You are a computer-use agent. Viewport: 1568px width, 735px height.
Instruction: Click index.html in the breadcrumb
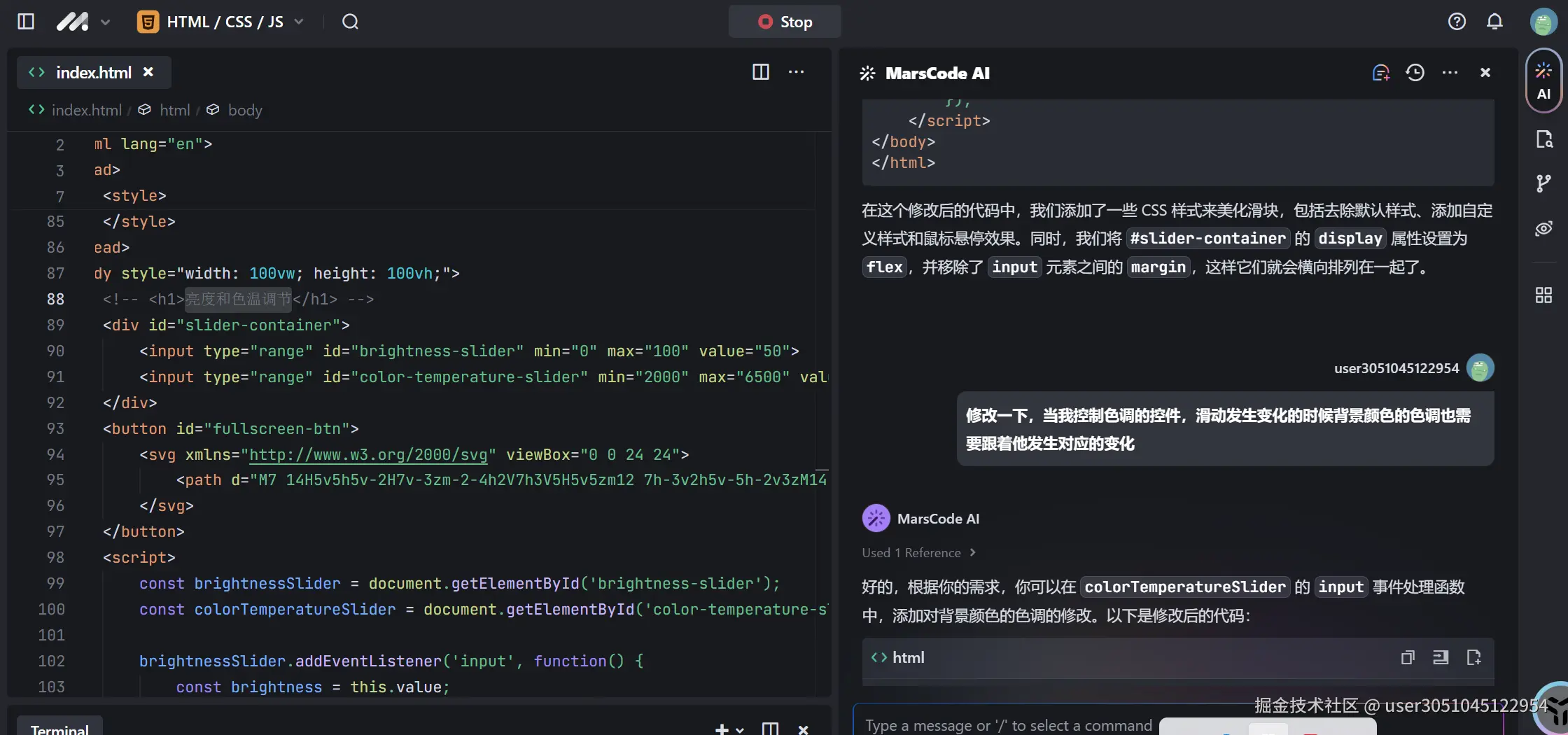[x=87, y=110]
